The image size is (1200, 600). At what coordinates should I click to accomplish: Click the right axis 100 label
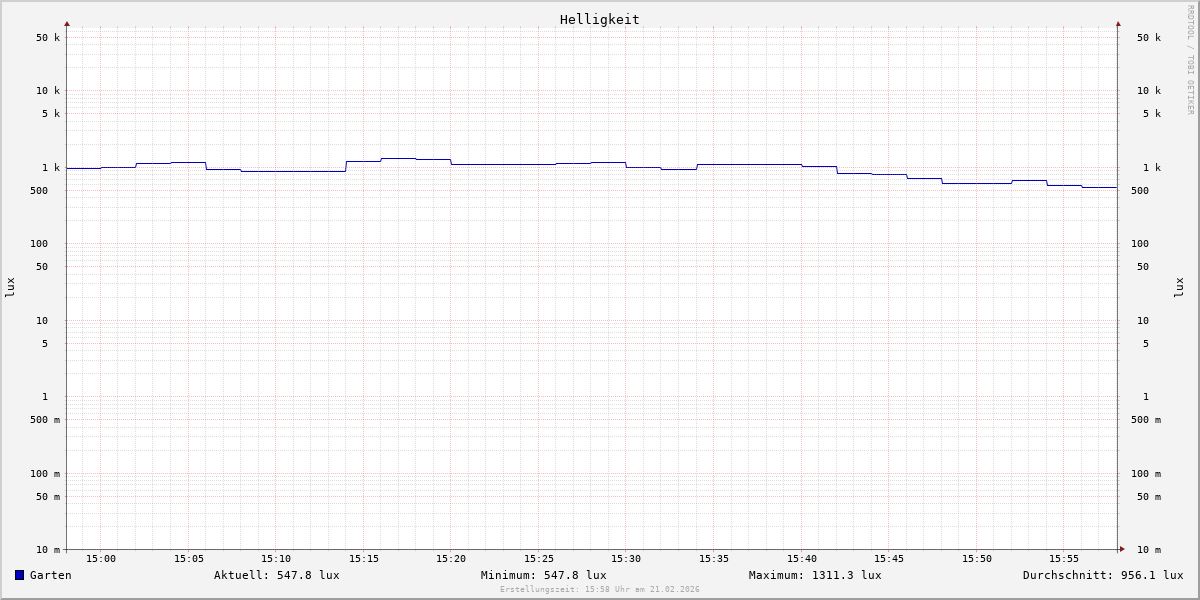pyautogui.click(x=1140, y=243)
